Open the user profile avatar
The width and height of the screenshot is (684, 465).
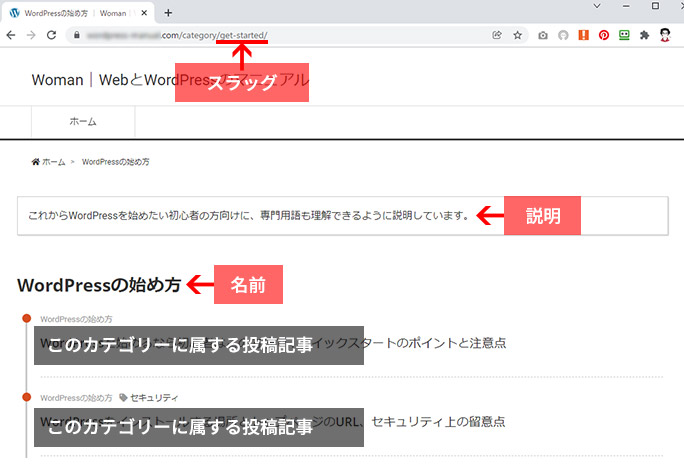tap(665, 35)
